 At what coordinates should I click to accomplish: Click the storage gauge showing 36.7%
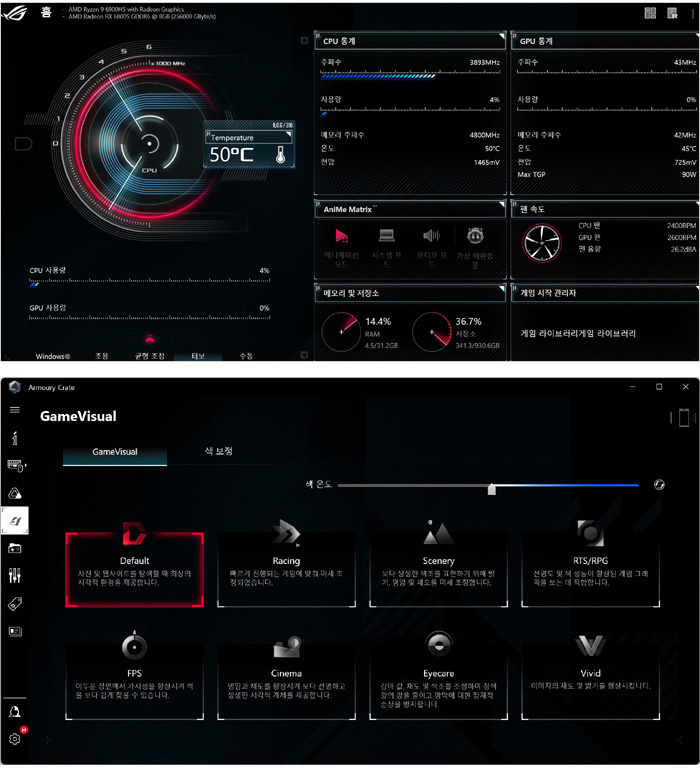[432, 332]
